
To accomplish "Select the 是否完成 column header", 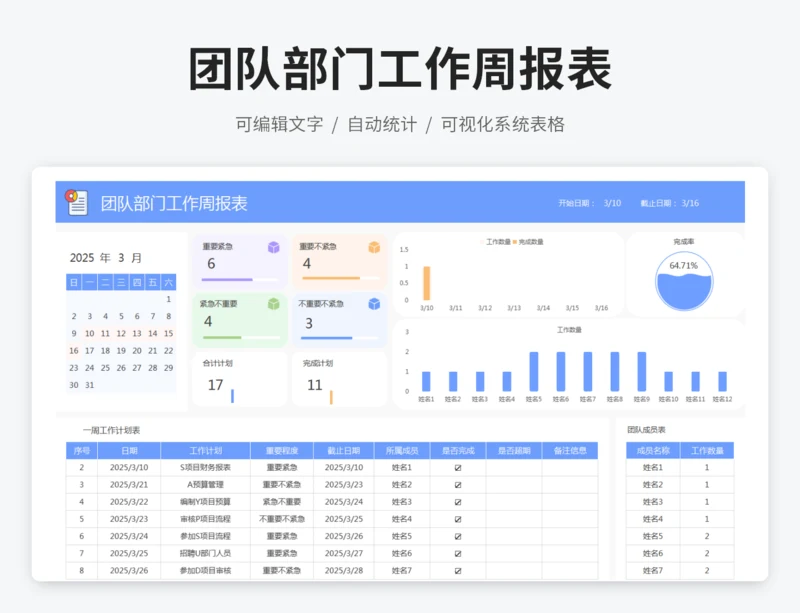I will (458, 451).
